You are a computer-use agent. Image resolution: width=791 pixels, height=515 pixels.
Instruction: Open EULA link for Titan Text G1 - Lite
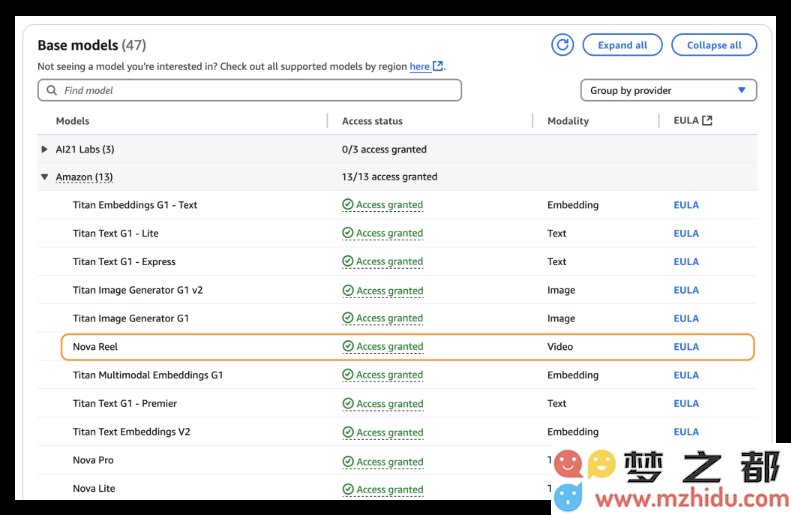pos(686,234)
